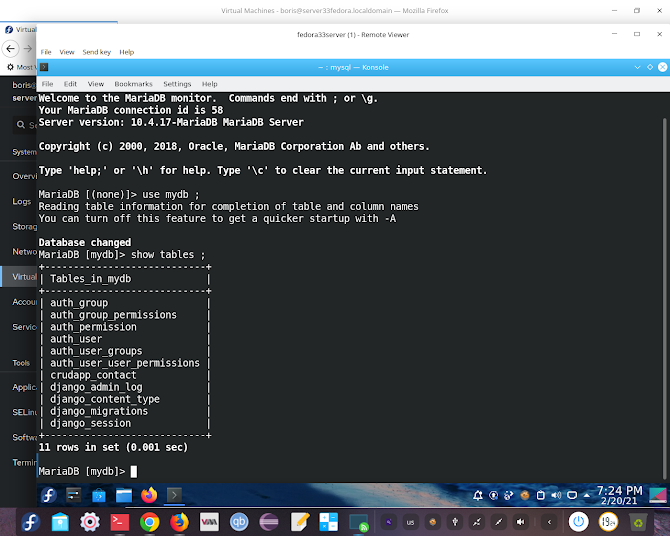Open the settings panel icon in the guest taskbar
Screen dimensions: 670x536
(73, 495)
